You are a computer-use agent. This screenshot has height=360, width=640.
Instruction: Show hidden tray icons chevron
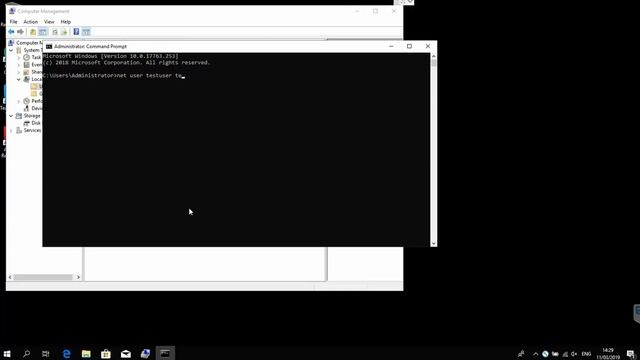point(535,354)
